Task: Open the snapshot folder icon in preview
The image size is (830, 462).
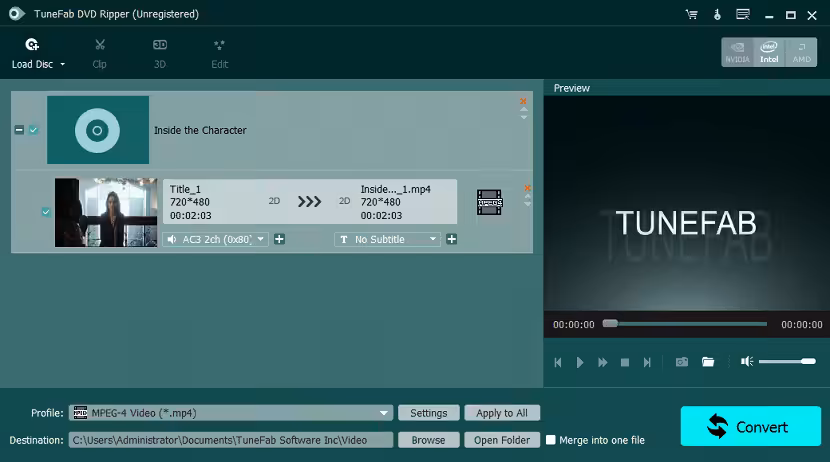Action: (x=708, y=362)
